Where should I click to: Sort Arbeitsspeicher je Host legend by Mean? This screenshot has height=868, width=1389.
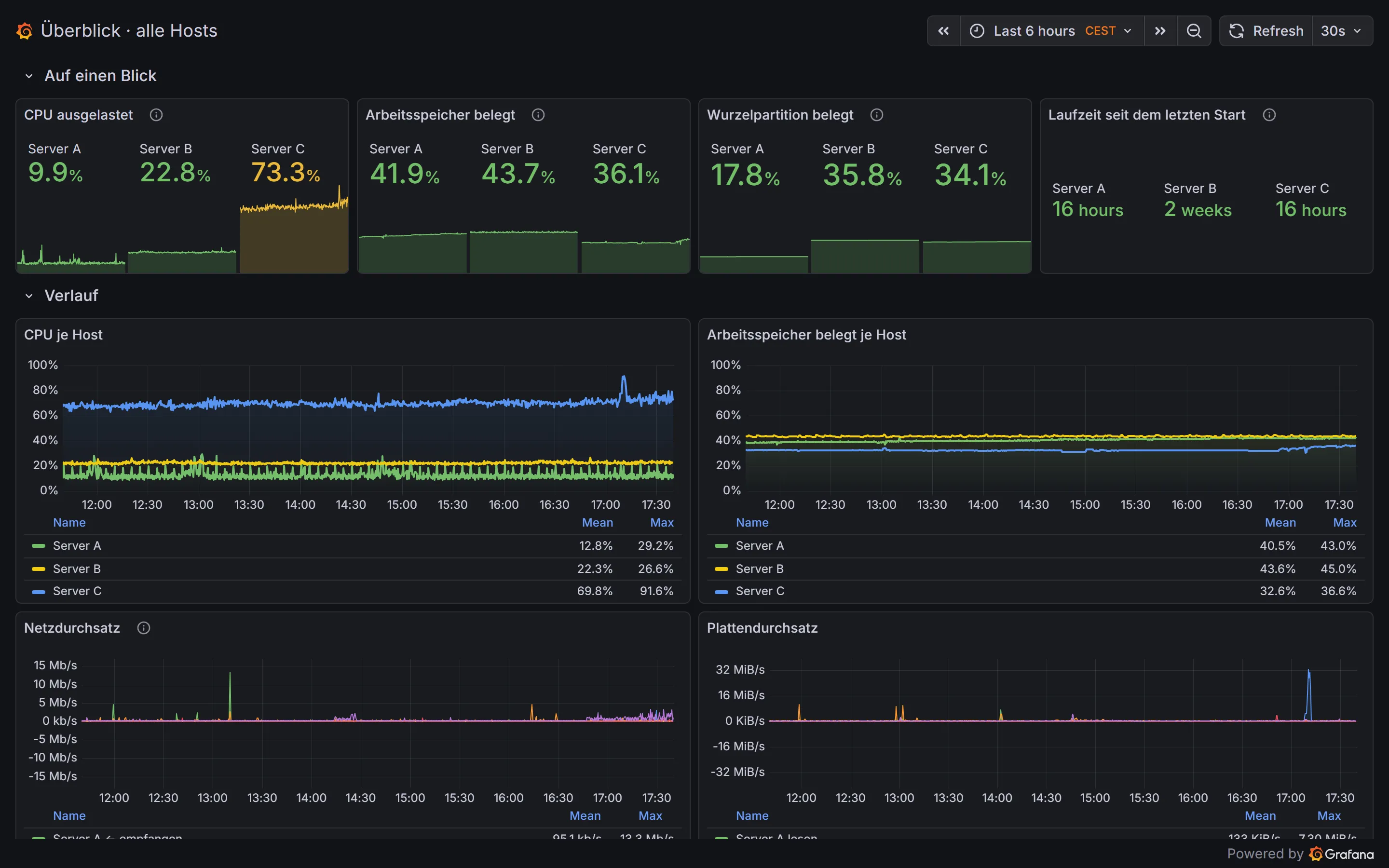(1280, 522)
